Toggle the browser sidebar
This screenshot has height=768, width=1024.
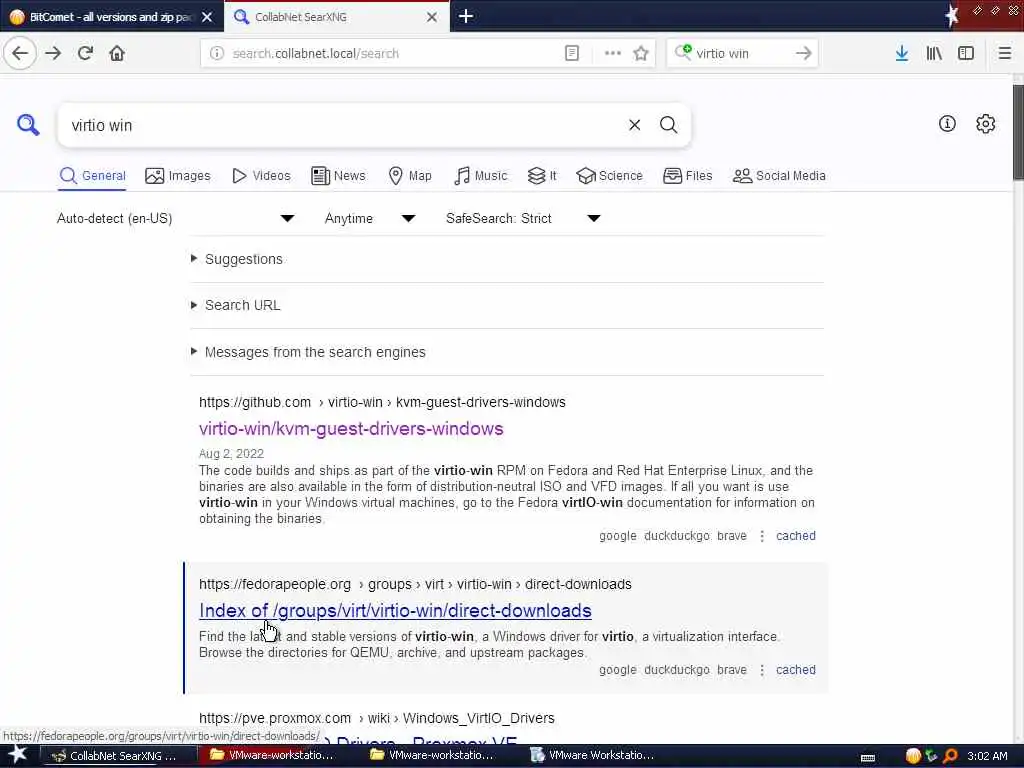(966, 54)
